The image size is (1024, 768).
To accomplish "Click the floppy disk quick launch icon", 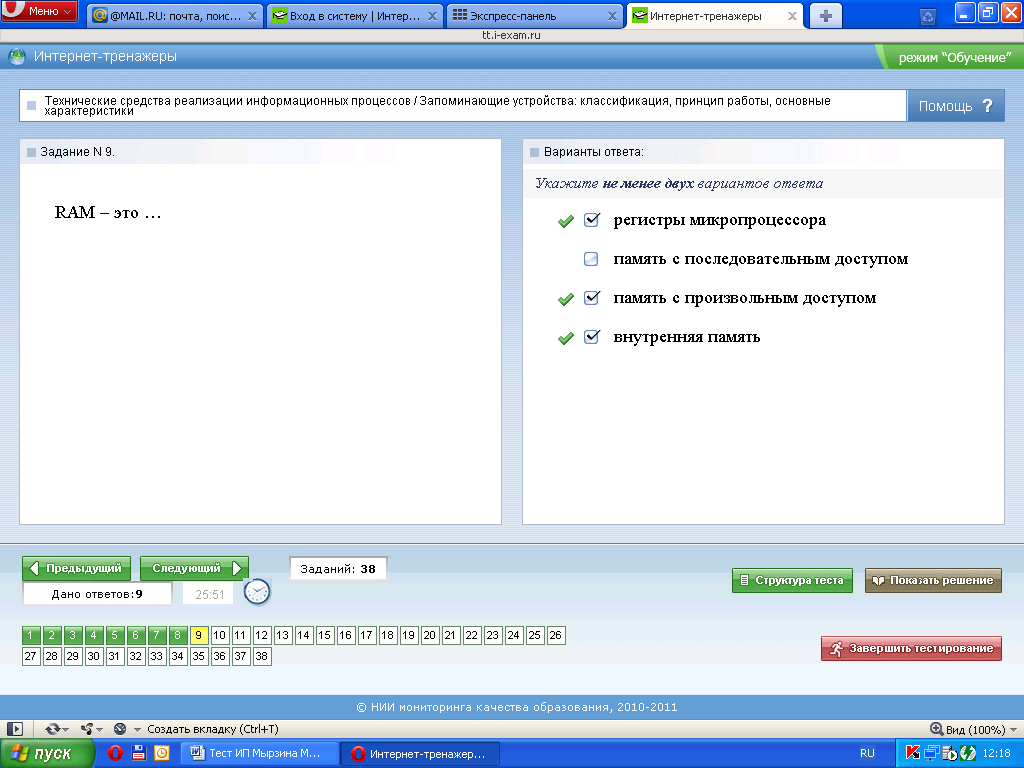I will coord(138,754).
